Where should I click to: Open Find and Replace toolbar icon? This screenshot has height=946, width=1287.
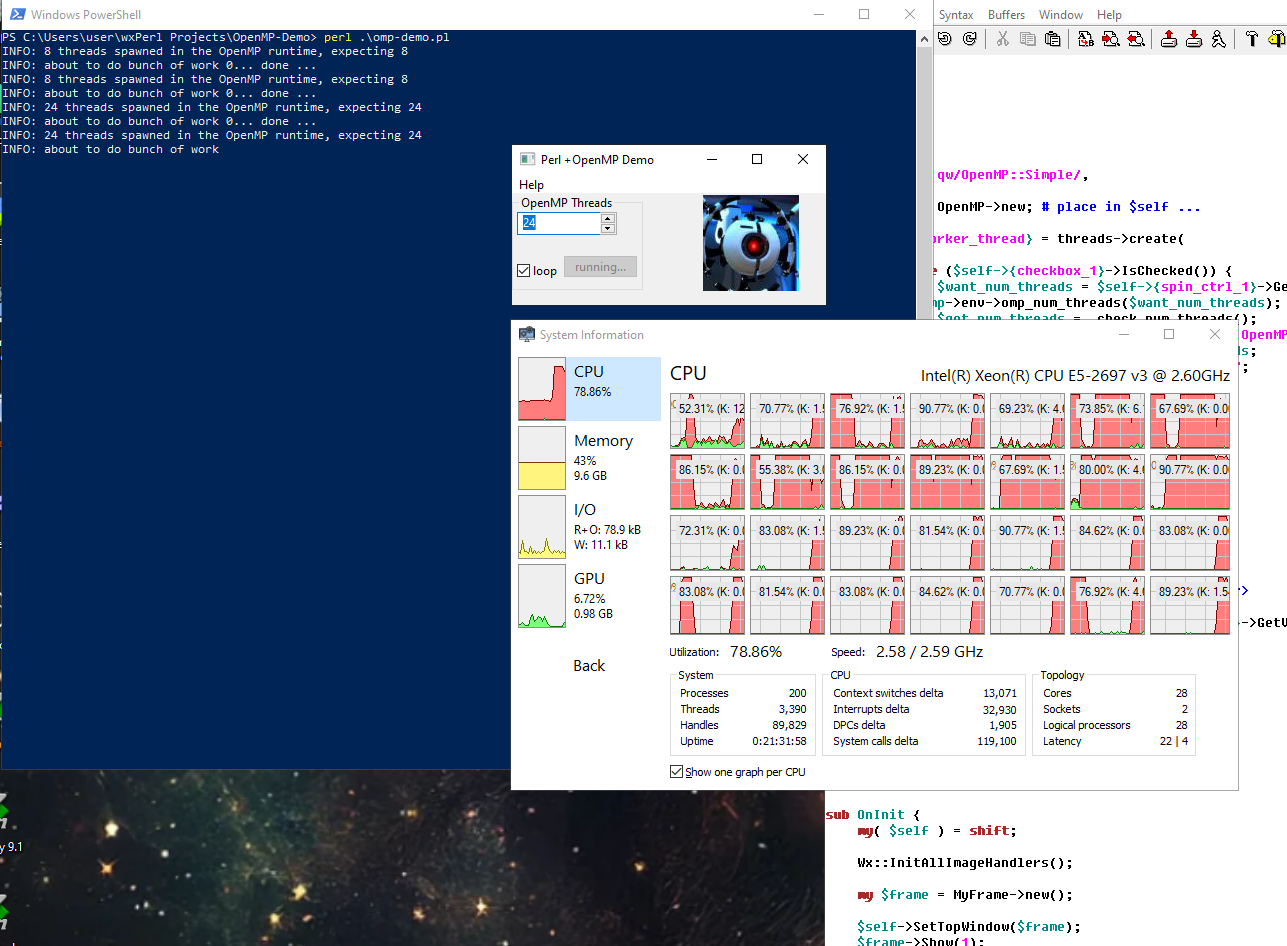1086,39
